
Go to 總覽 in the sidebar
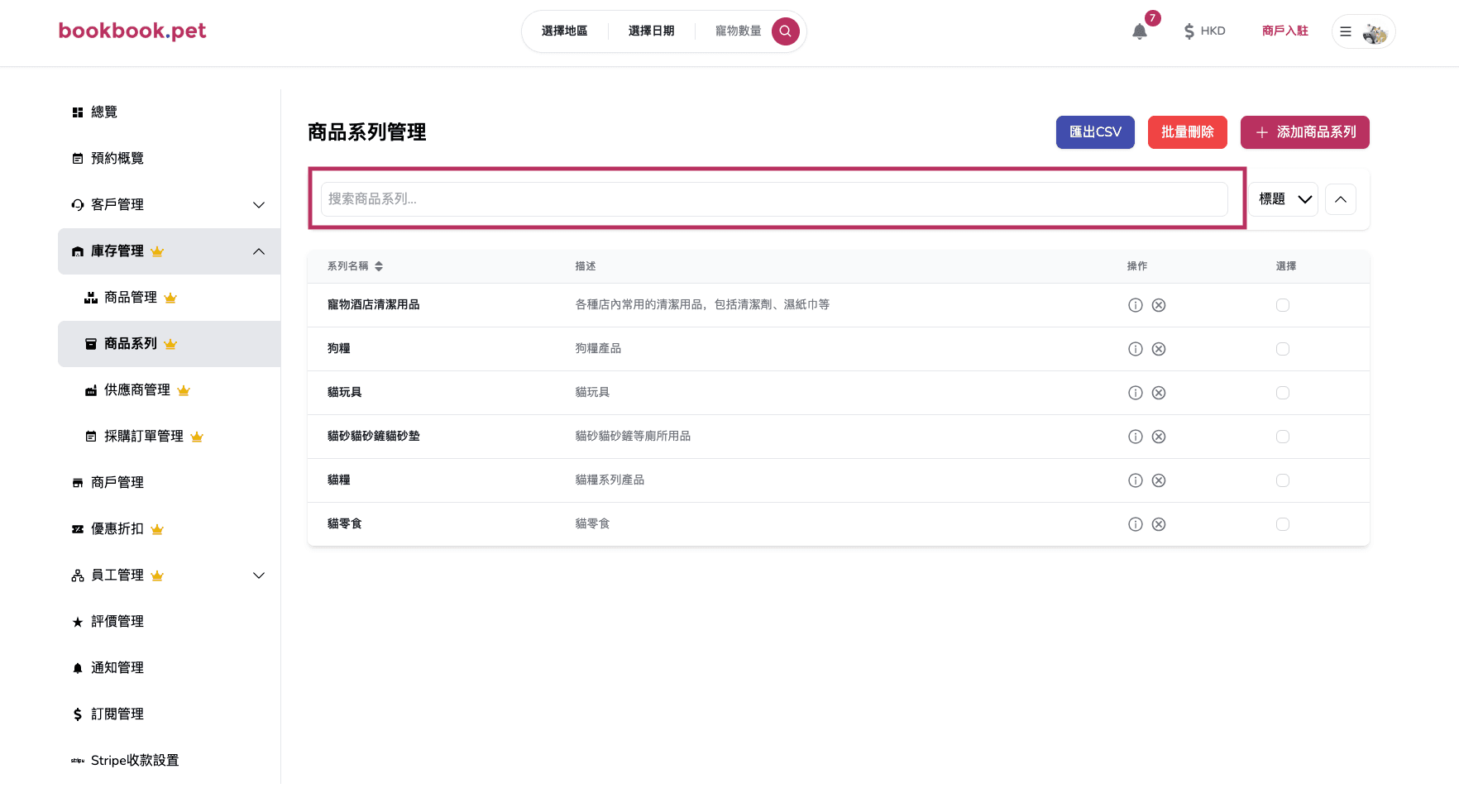(x=169, y=112)
